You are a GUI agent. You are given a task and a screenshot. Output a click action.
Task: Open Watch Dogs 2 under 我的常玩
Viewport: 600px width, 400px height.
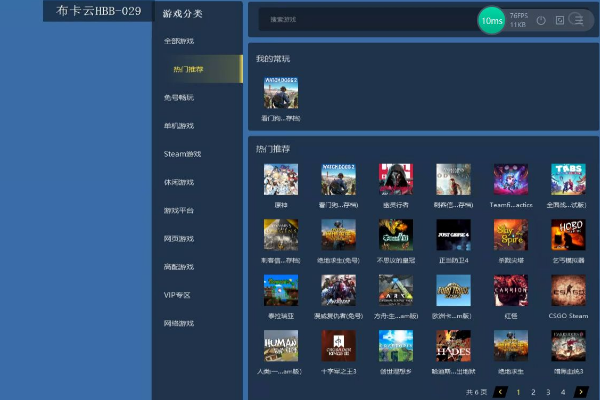[281, 93]
